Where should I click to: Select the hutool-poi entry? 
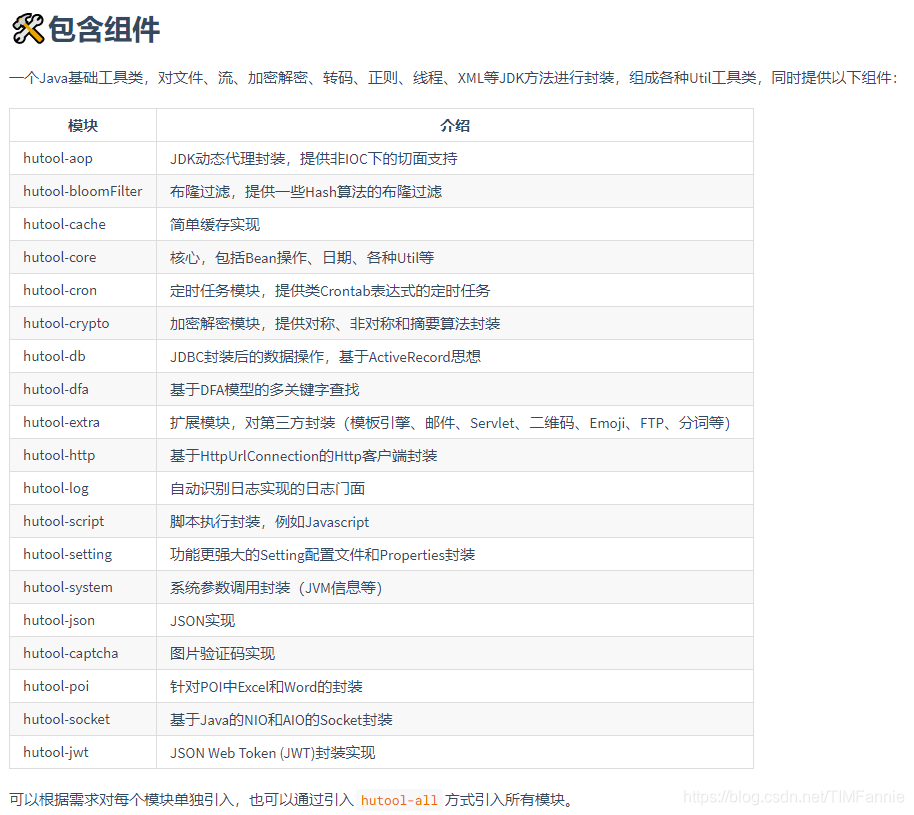tap(52, 686)
